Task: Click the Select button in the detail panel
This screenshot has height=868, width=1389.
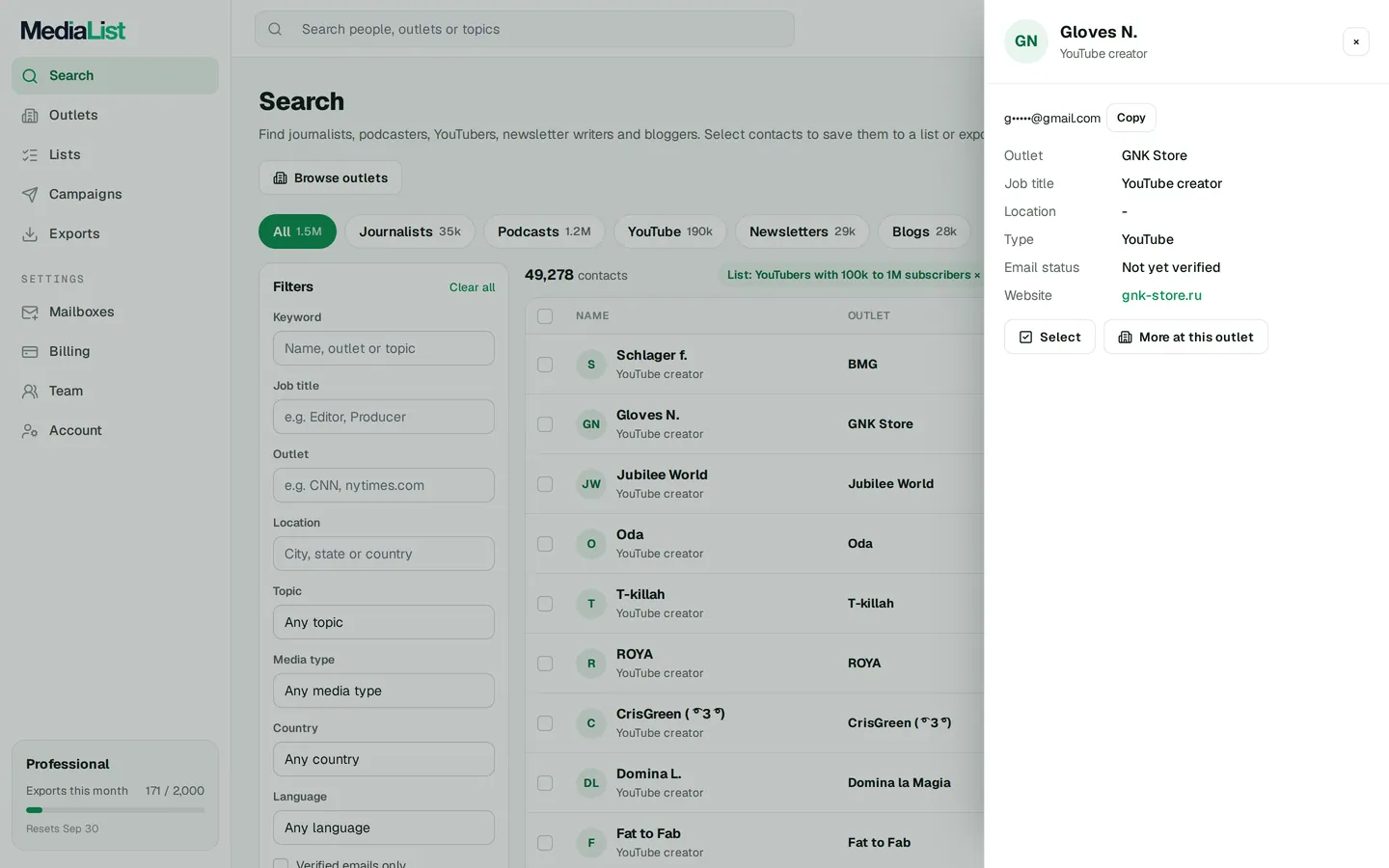Action: (1049, 337)
